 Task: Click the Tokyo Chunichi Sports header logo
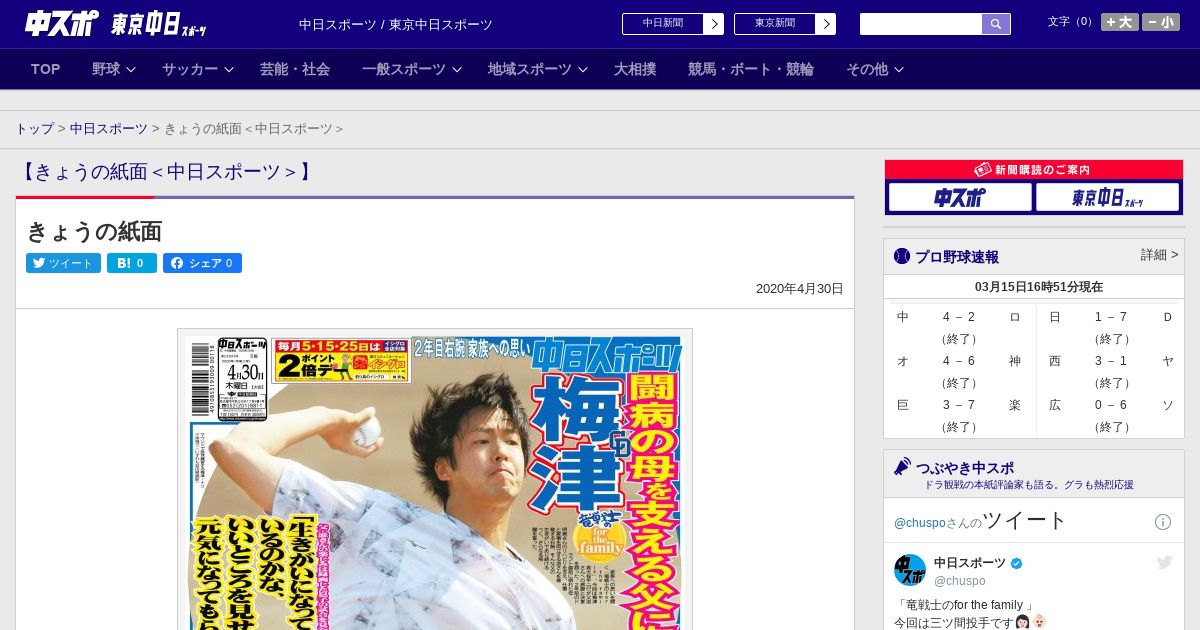click(158, 24)
